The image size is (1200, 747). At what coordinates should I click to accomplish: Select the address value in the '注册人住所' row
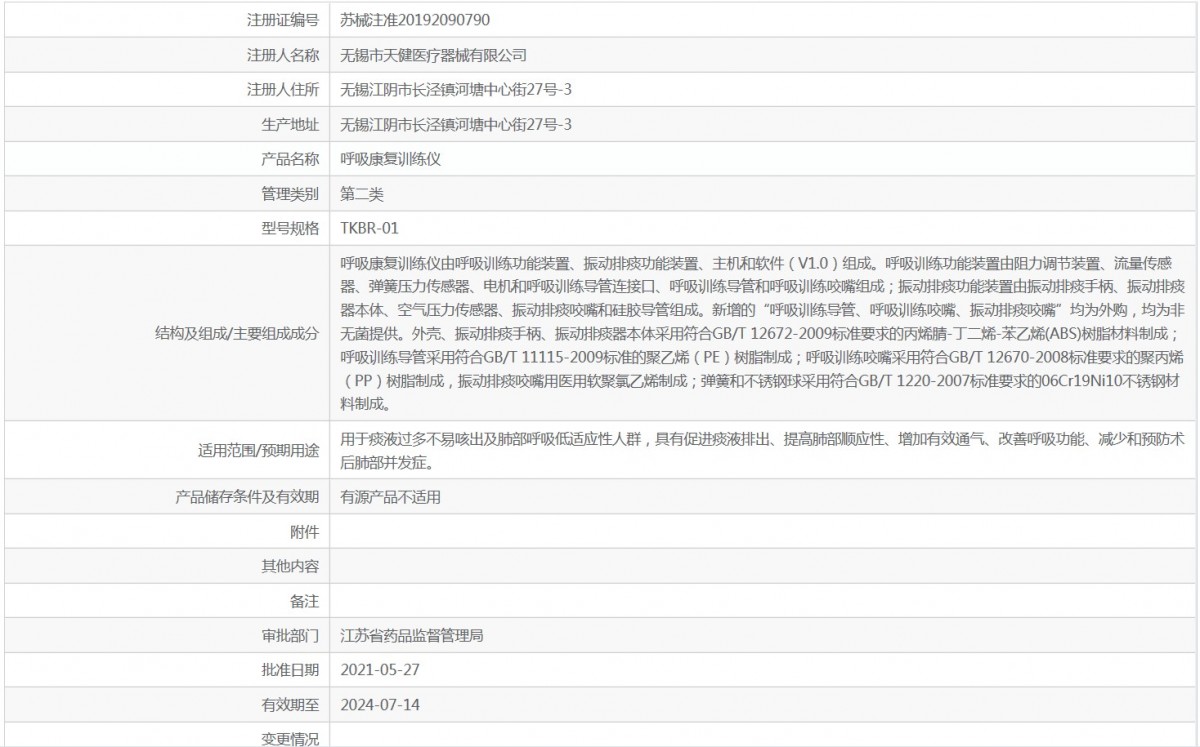pos(456,90)
